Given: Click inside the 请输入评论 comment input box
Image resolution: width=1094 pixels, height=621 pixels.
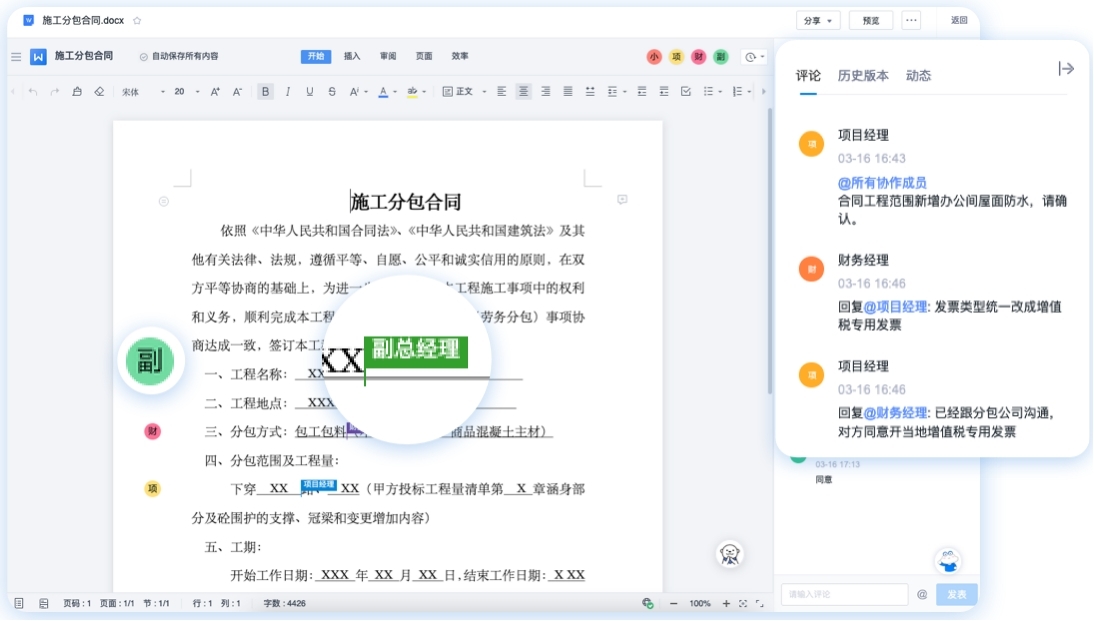Looking at the screenshot, I should (843, 594).
